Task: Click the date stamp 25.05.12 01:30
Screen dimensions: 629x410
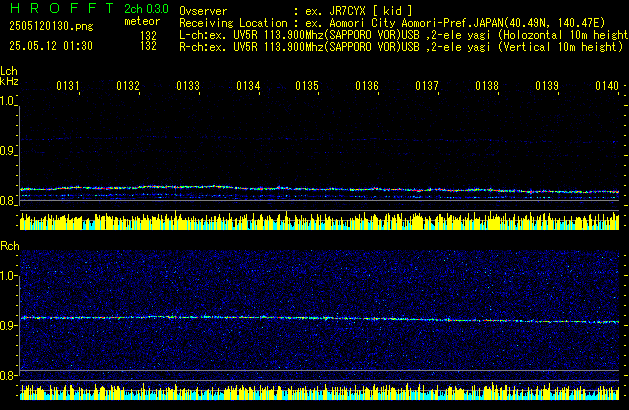Action: pos(51,46)
